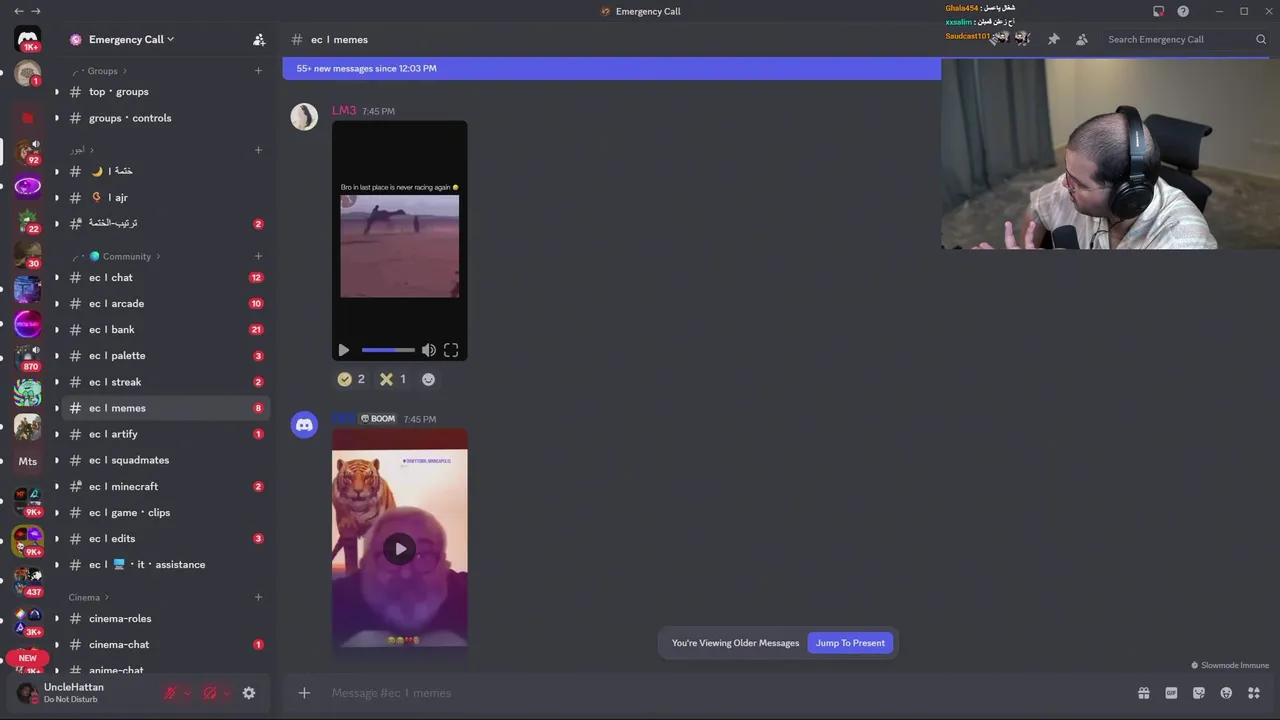Open pinned messages pin icon

click(x=1053, y=39)
